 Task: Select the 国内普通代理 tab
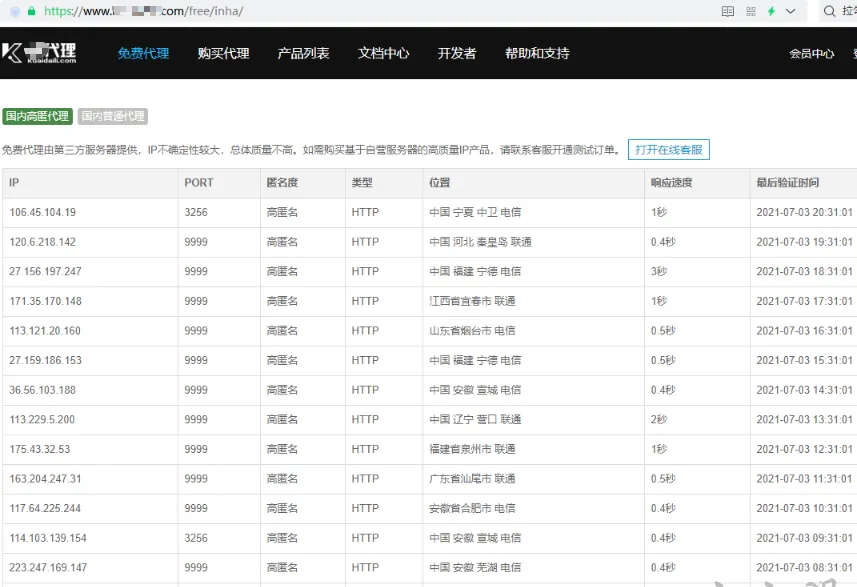(113, 116)
